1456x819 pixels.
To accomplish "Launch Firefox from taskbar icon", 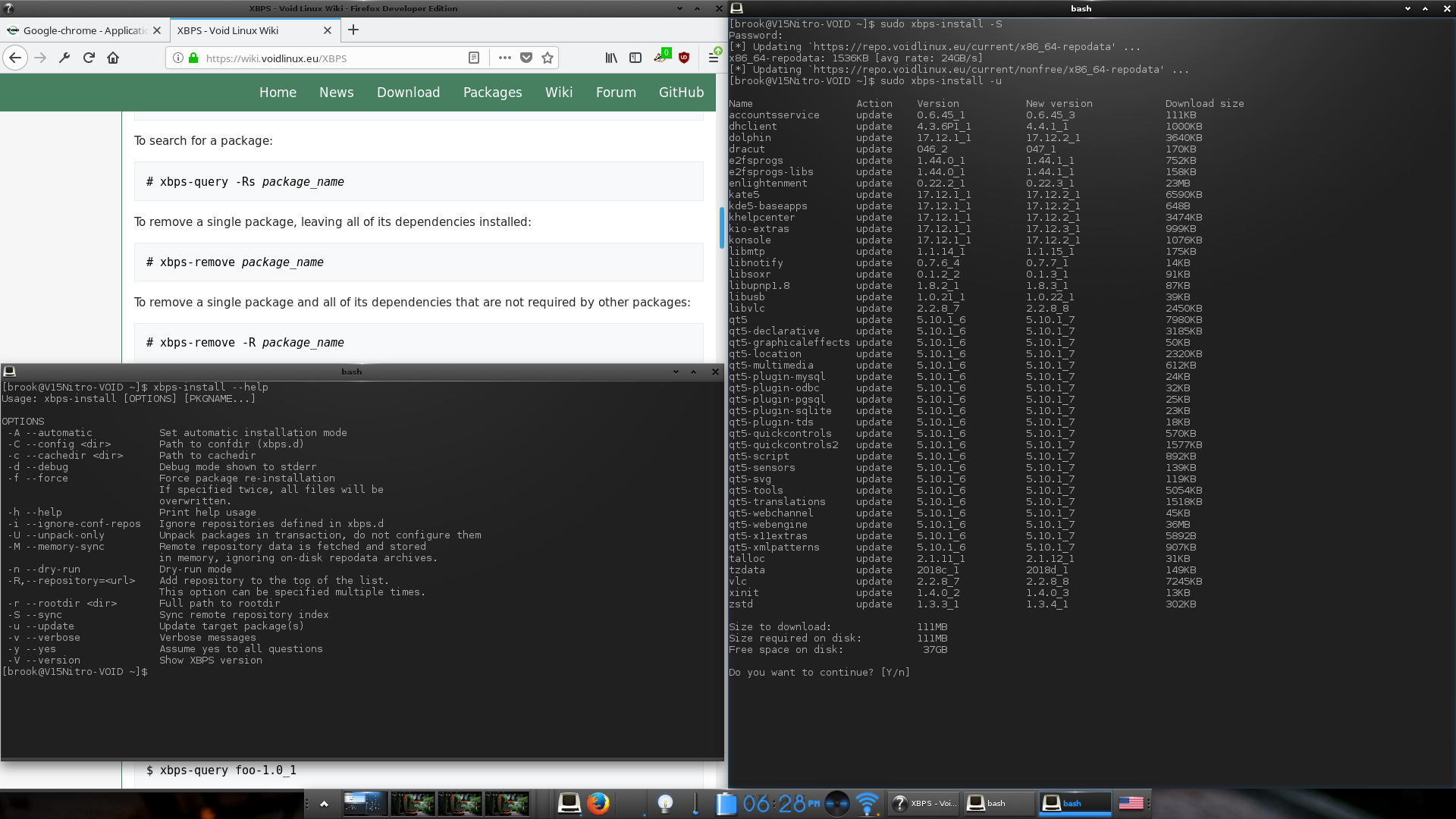I will coord(598,803).
